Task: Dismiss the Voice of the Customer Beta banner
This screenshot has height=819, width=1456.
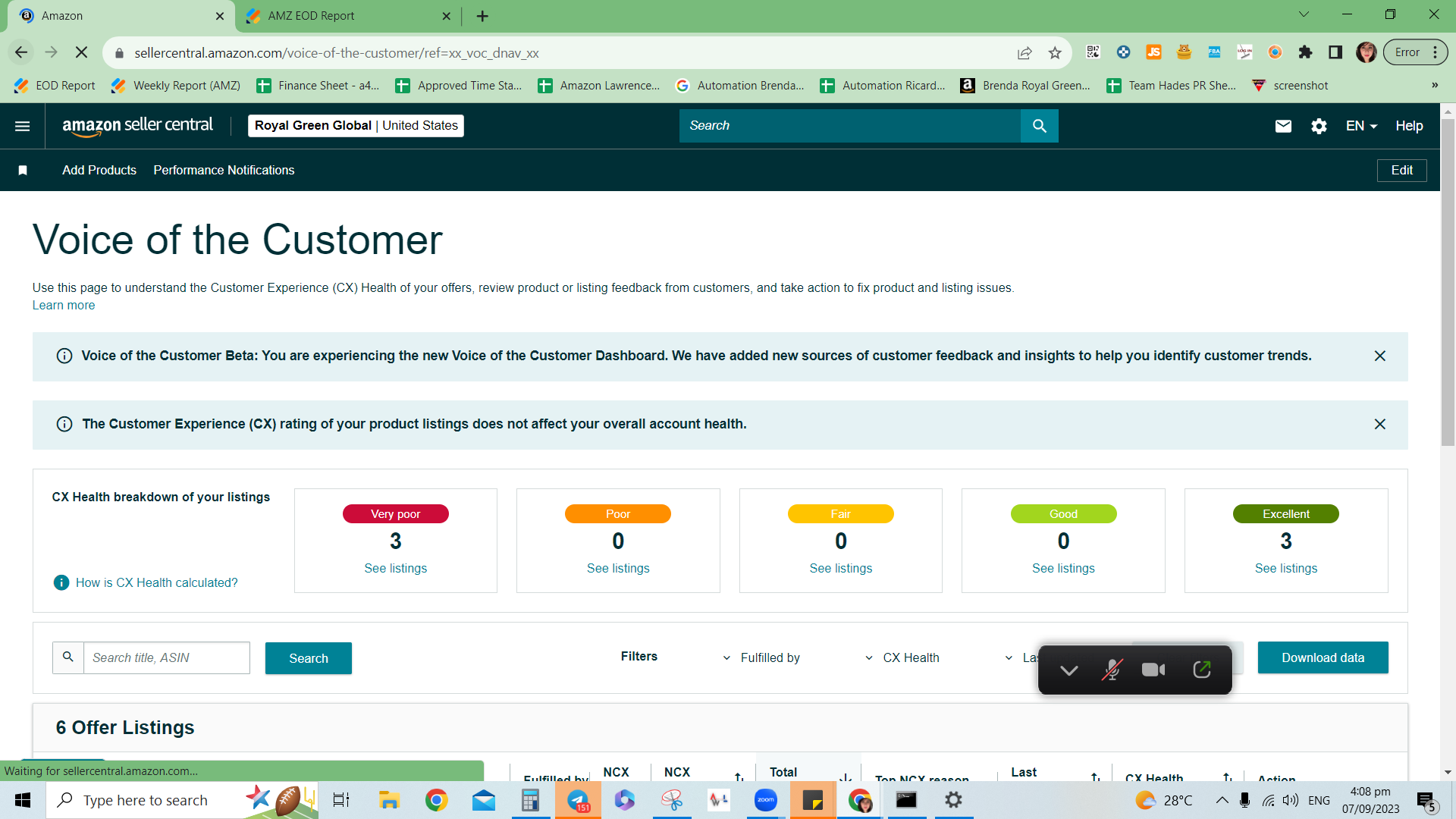Action: 1380,356
